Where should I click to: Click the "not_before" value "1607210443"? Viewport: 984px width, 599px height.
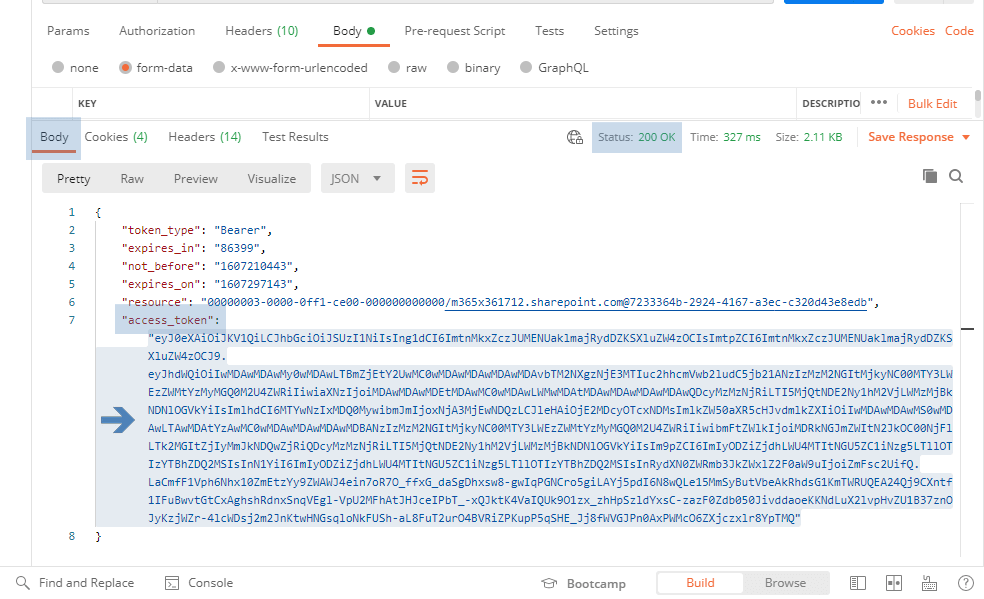[253, 266]
